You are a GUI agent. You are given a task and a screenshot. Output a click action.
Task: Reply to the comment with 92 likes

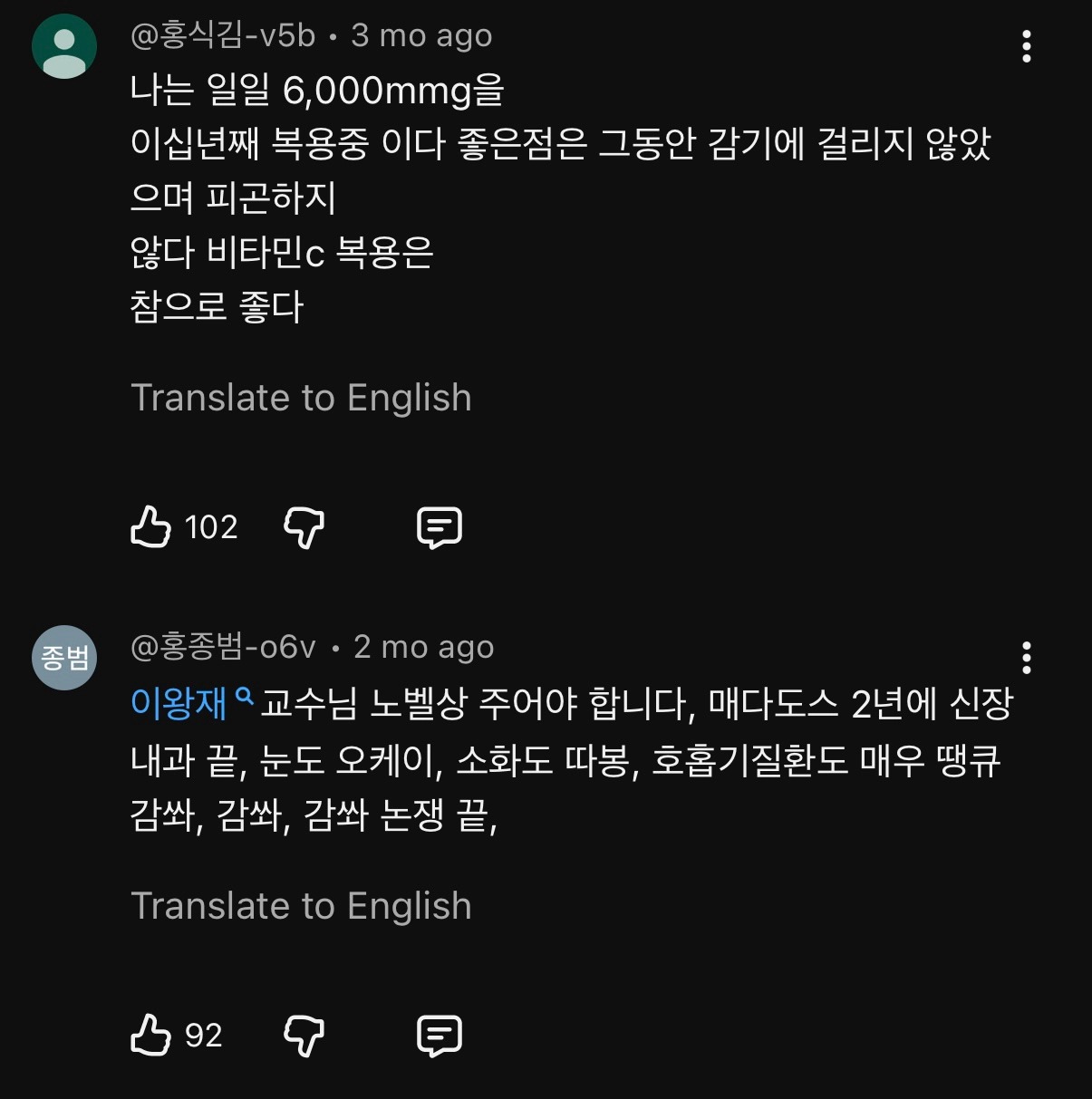click(440, 1036)
